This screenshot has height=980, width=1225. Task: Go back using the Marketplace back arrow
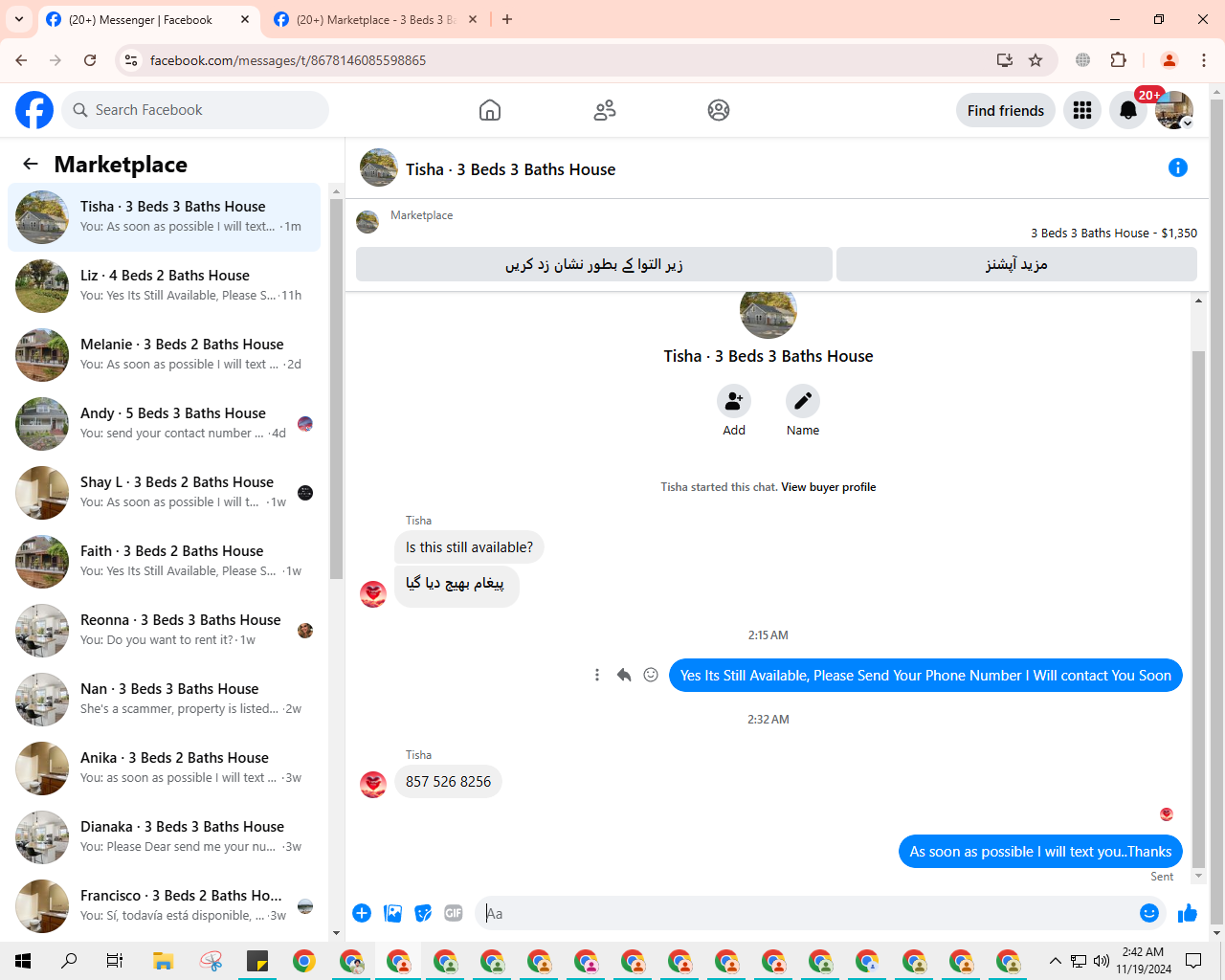pyautogui.click(x=31, y=164)
